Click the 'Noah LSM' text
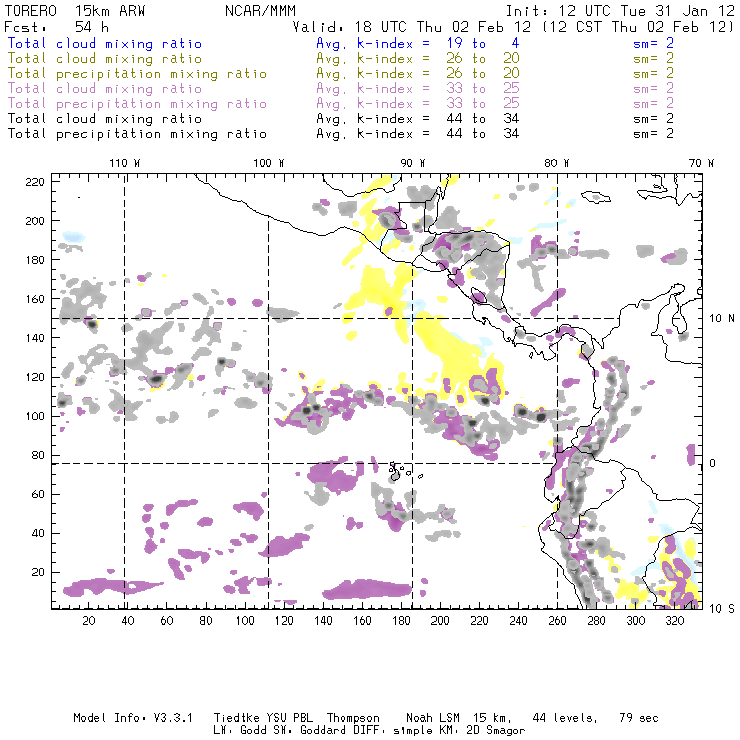Screen dimensions: 740x740 coord(433,718)
